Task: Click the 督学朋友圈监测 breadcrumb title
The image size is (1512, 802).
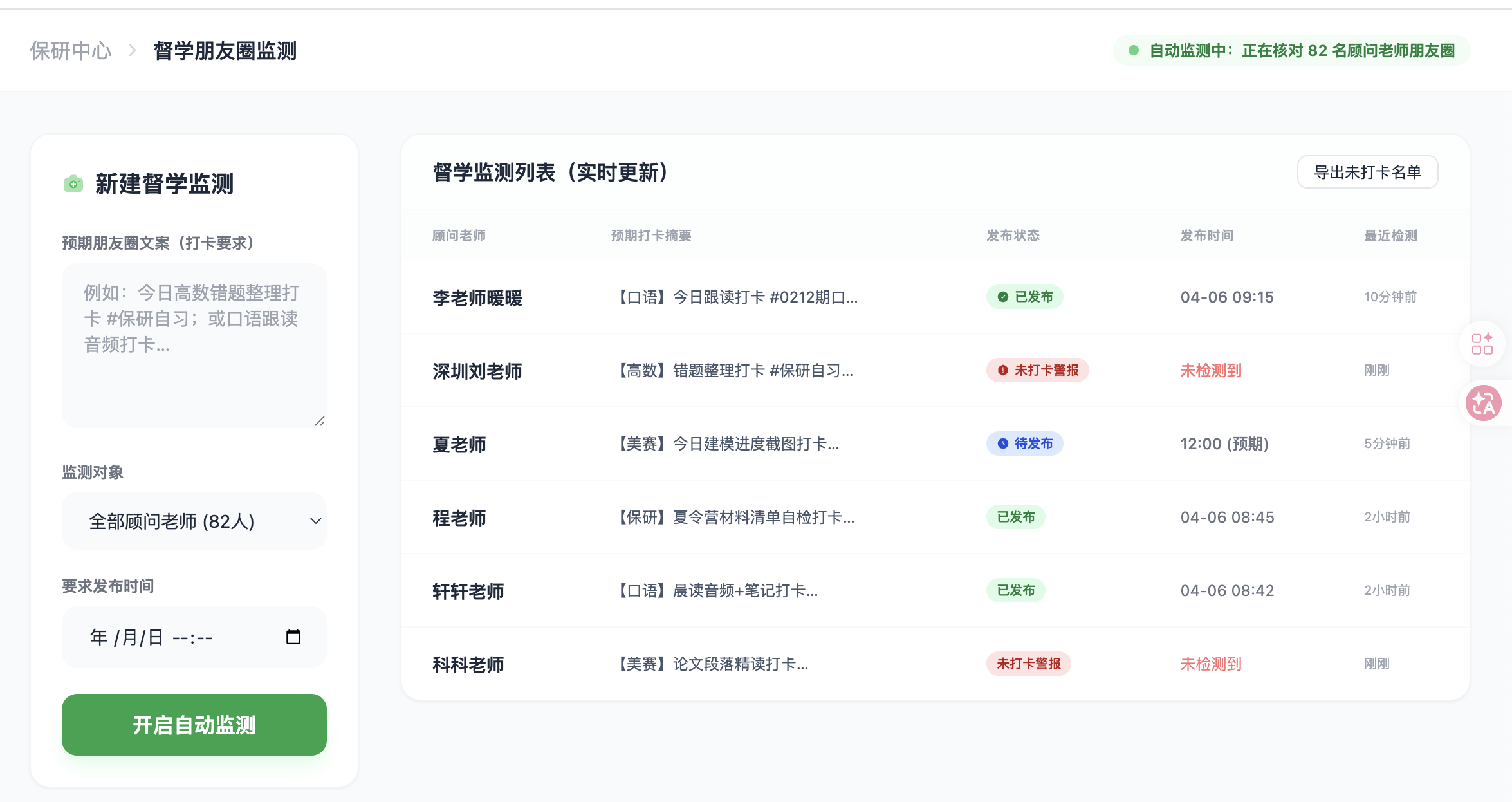Action: 225,50
